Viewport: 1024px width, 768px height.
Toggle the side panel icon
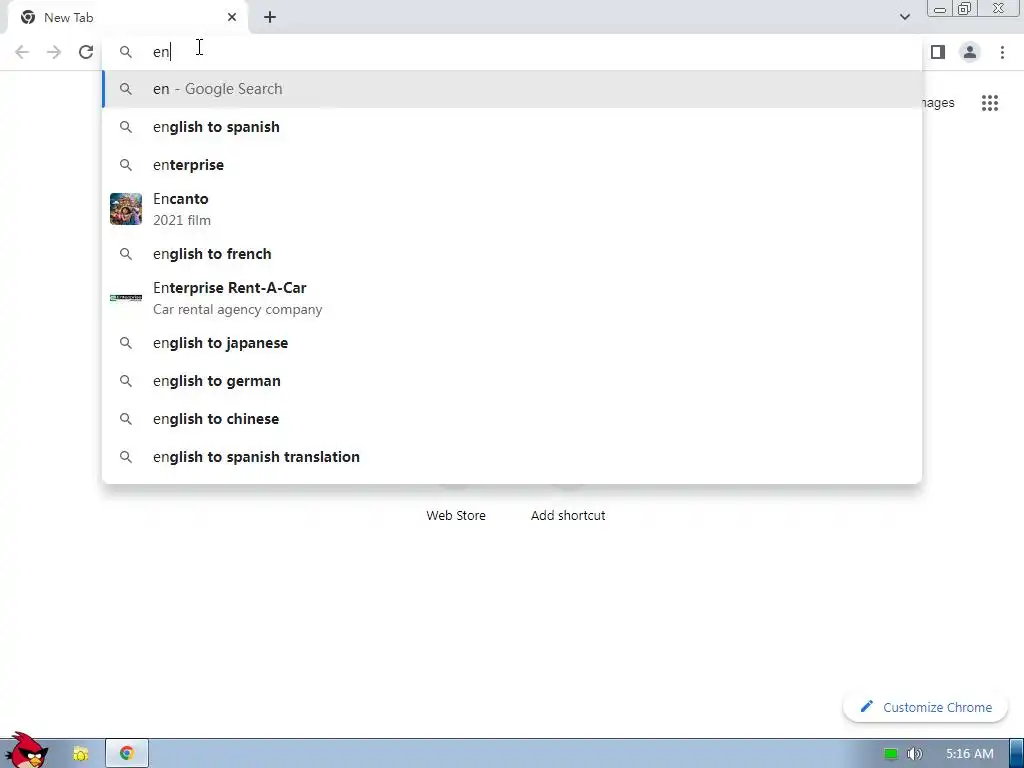click(938, 52)
